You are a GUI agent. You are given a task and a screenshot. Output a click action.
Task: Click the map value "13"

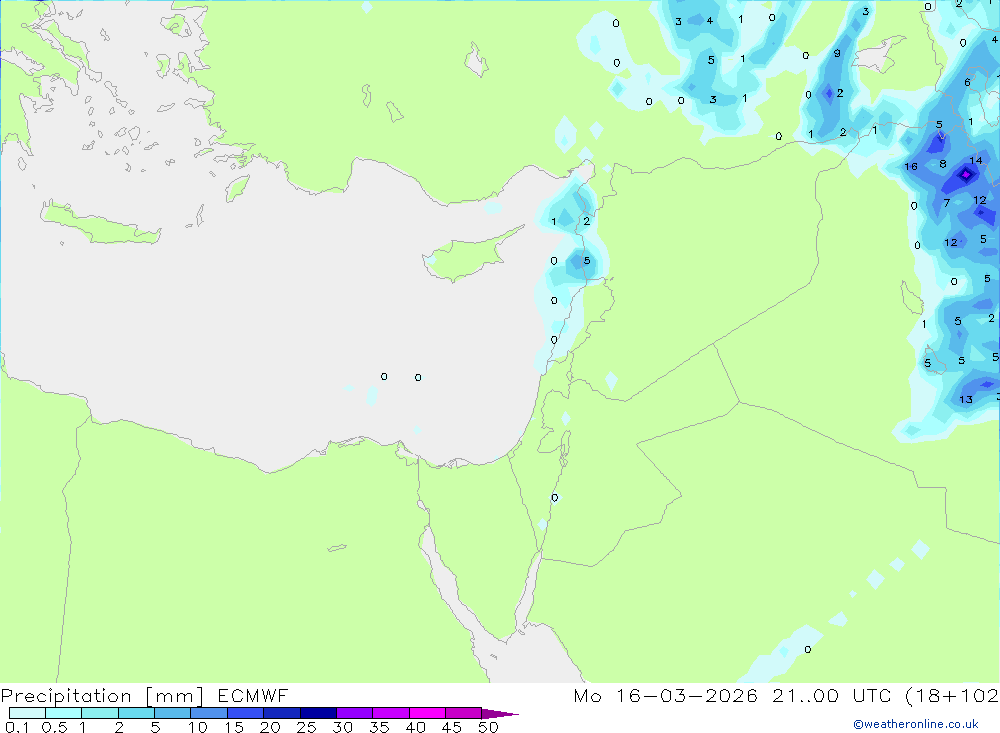966,399
